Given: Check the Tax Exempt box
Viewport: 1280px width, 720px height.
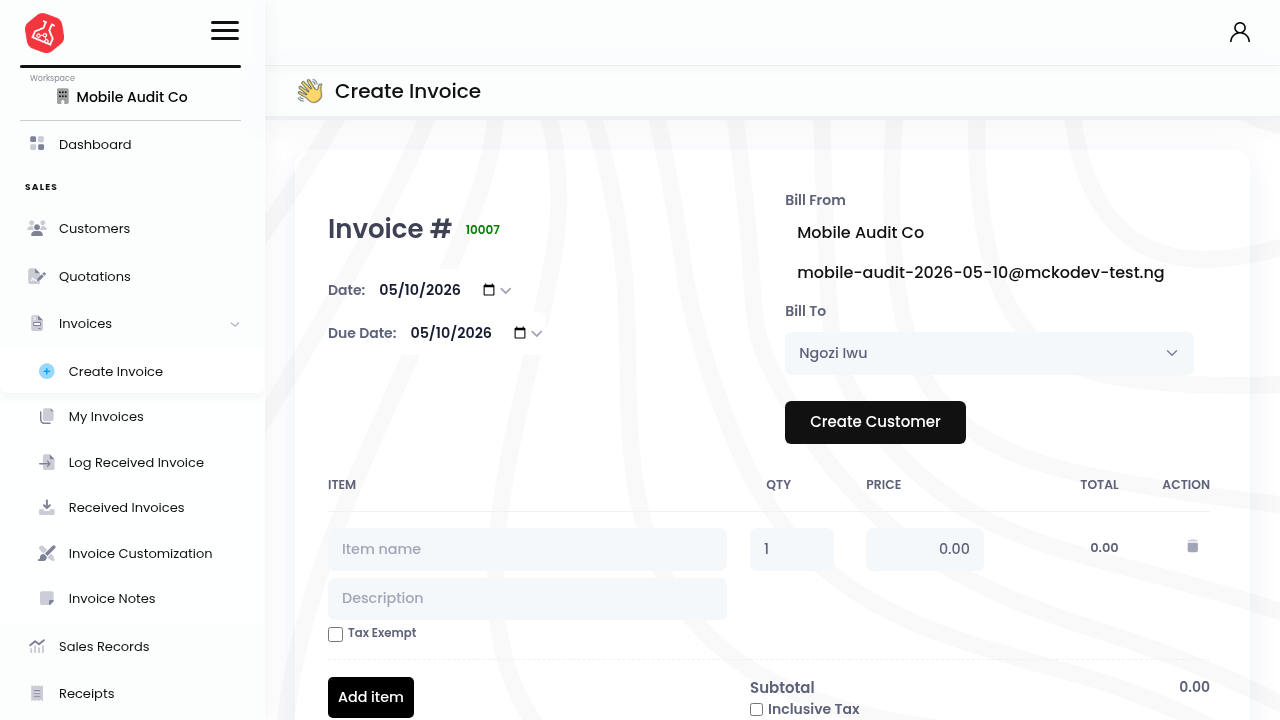Looking at the screenshot, I should click(x=336, y=634).
